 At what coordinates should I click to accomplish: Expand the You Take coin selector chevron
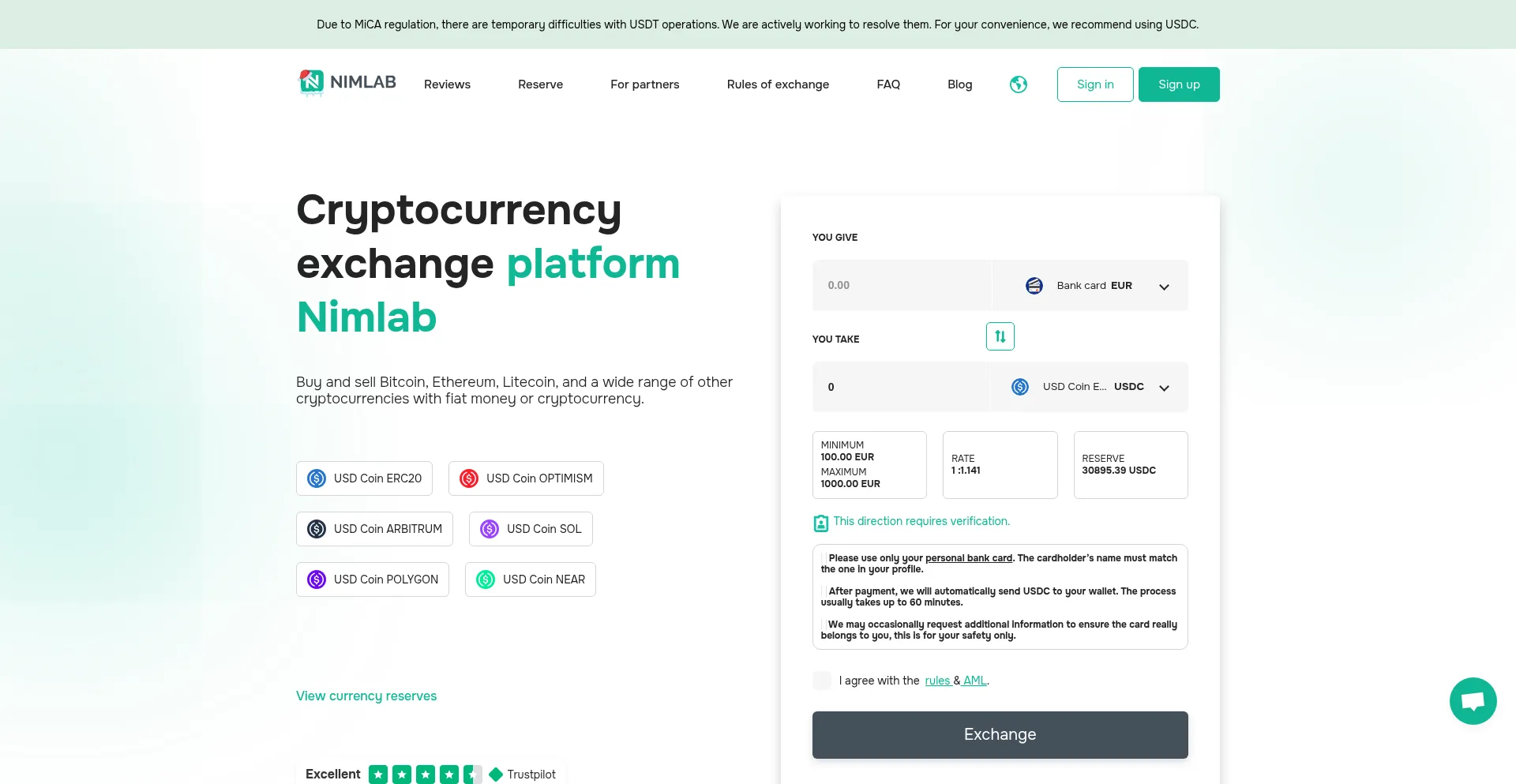coord(1164,388)
